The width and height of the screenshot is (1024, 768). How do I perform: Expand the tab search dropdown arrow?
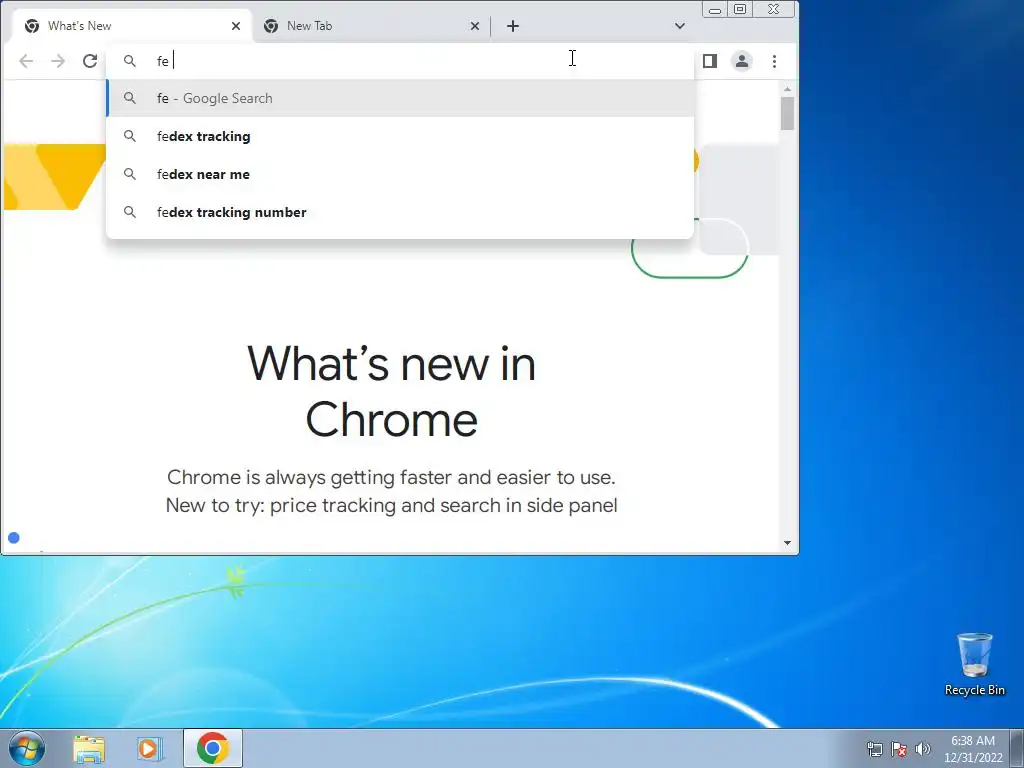680,26
